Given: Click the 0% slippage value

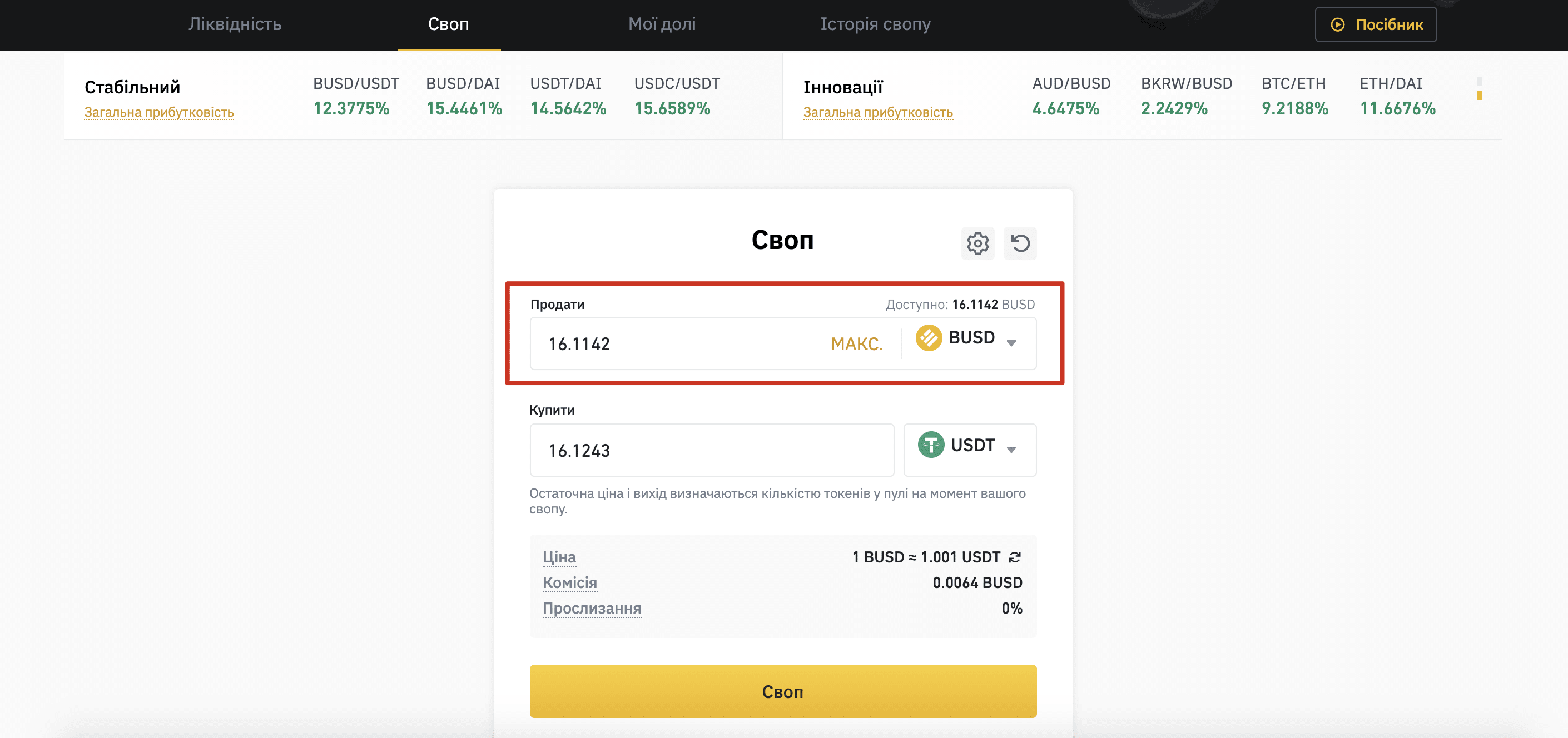Looking at the screenshot, I should coord(1011,608).
